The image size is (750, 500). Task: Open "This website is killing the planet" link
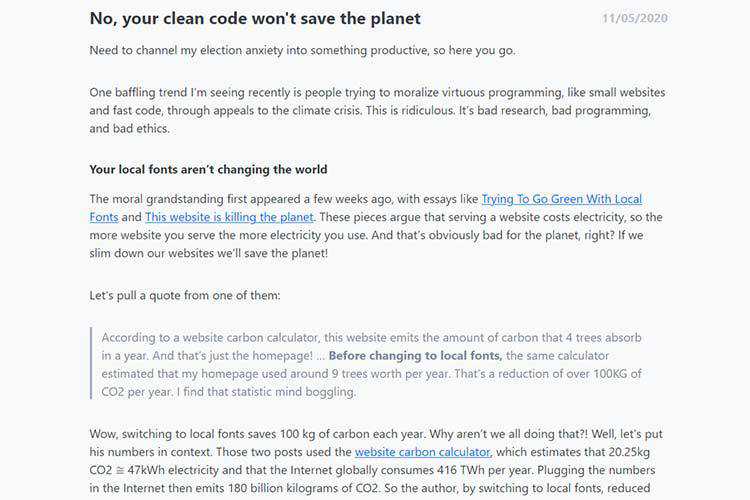point(229,217)
